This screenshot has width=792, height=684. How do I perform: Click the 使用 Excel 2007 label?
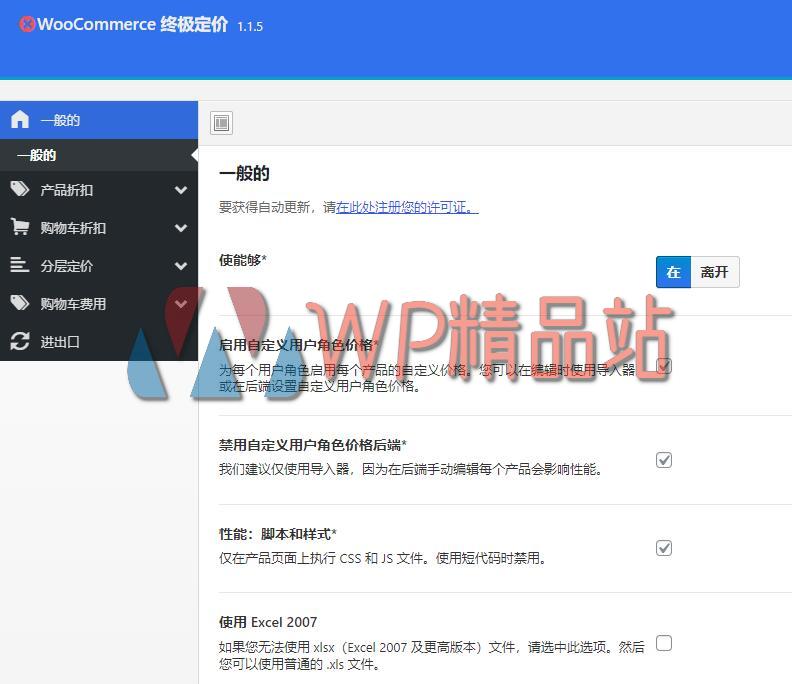268,622
